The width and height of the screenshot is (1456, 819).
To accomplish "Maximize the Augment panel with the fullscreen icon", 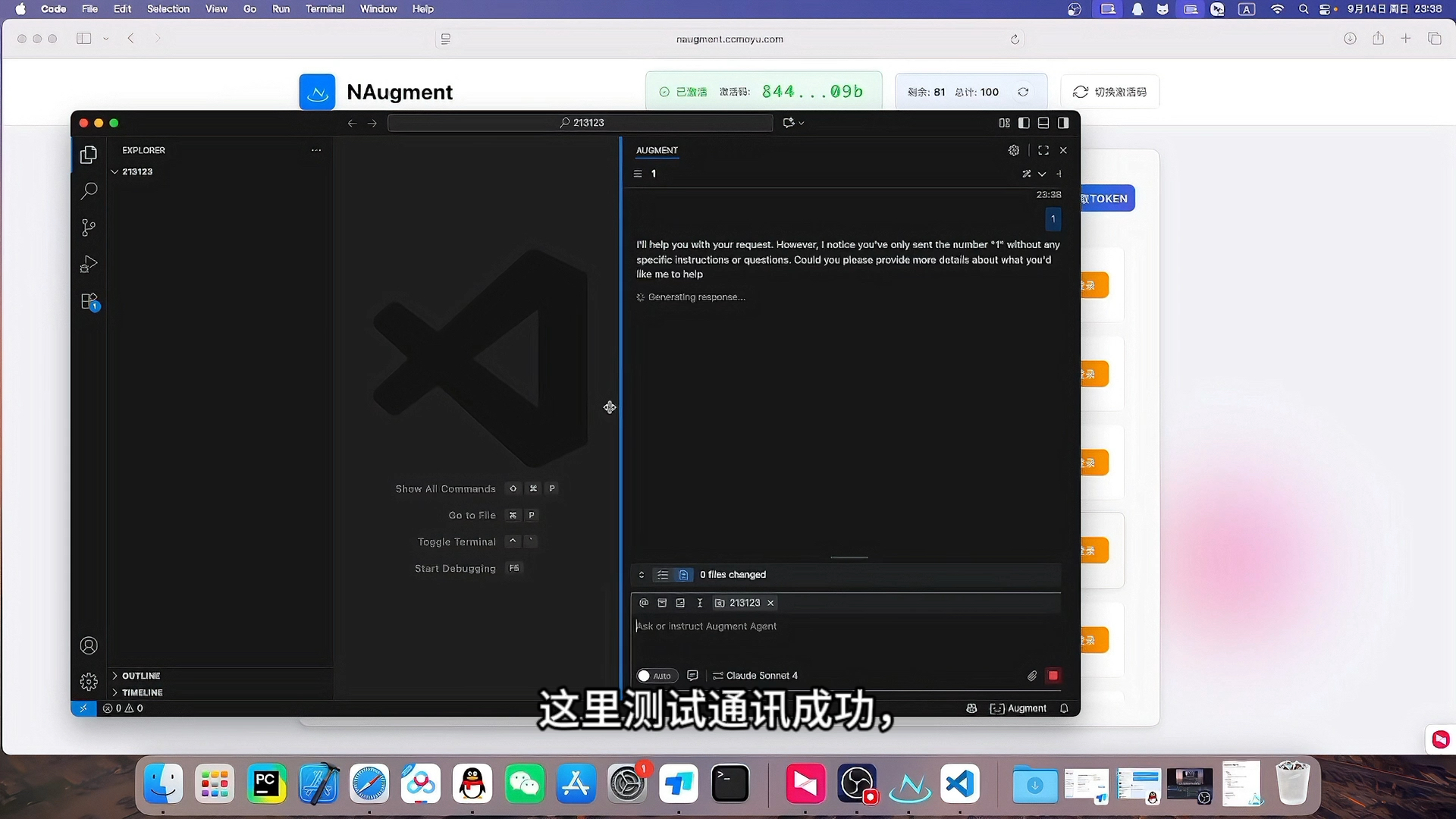I will tap(1043, 150).
